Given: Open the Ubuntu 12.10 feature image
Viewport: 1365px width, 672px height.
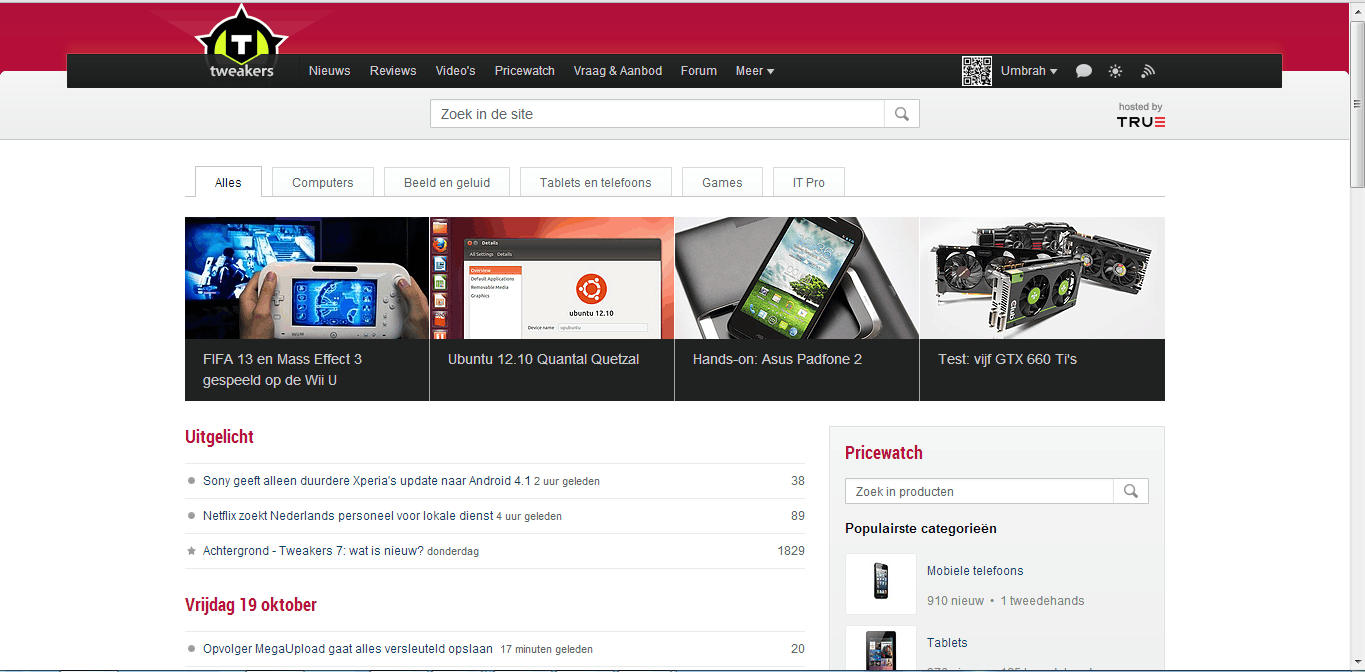Looking at the screenshot, I should pyautogui.click(x=552, y=278).
